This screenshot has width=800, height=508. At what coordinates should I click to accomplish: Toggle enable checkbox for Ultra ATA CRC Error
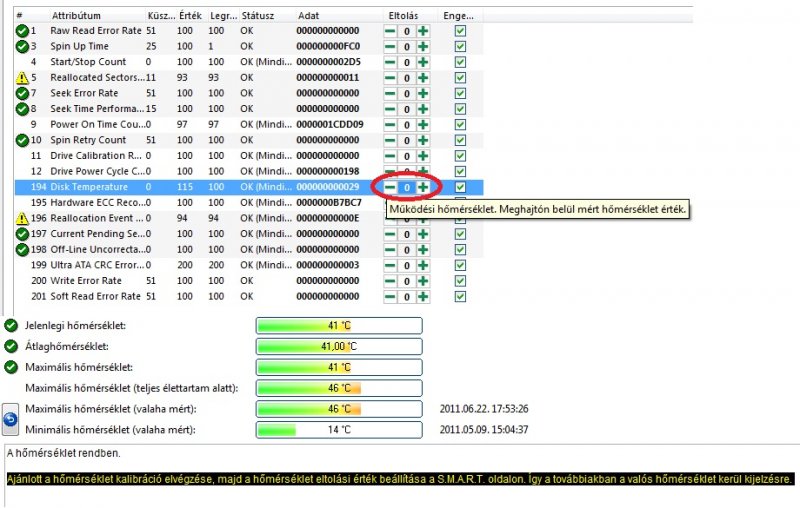click(x=460, y=265)
